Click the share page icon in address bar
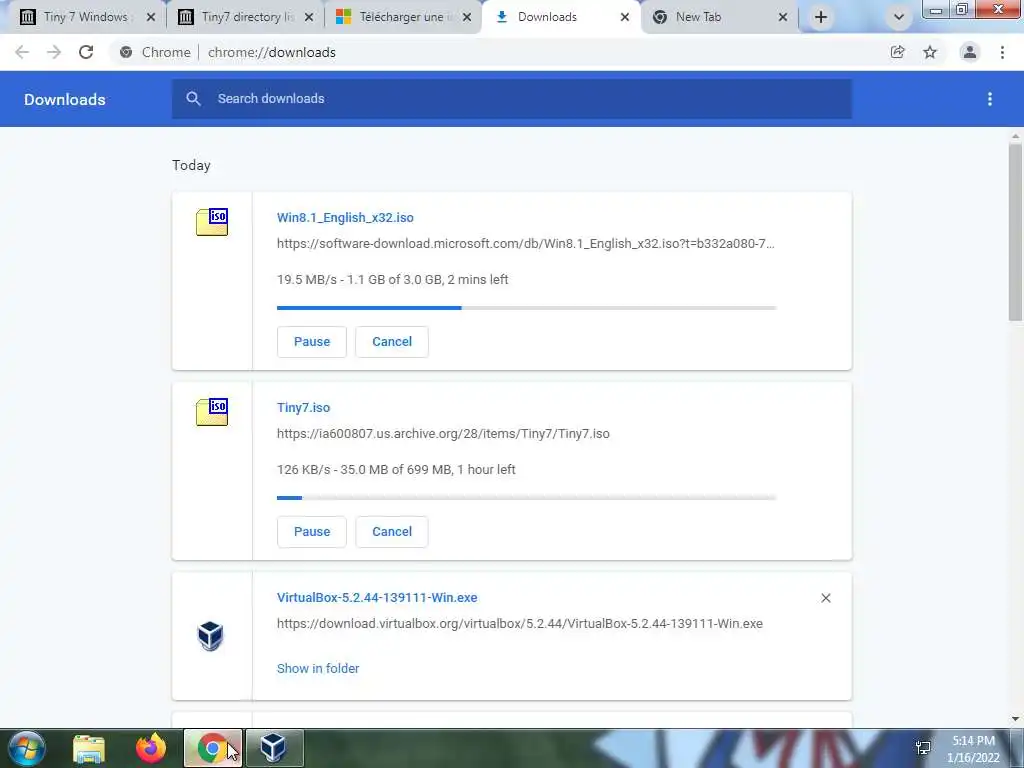 pos(898,52)
